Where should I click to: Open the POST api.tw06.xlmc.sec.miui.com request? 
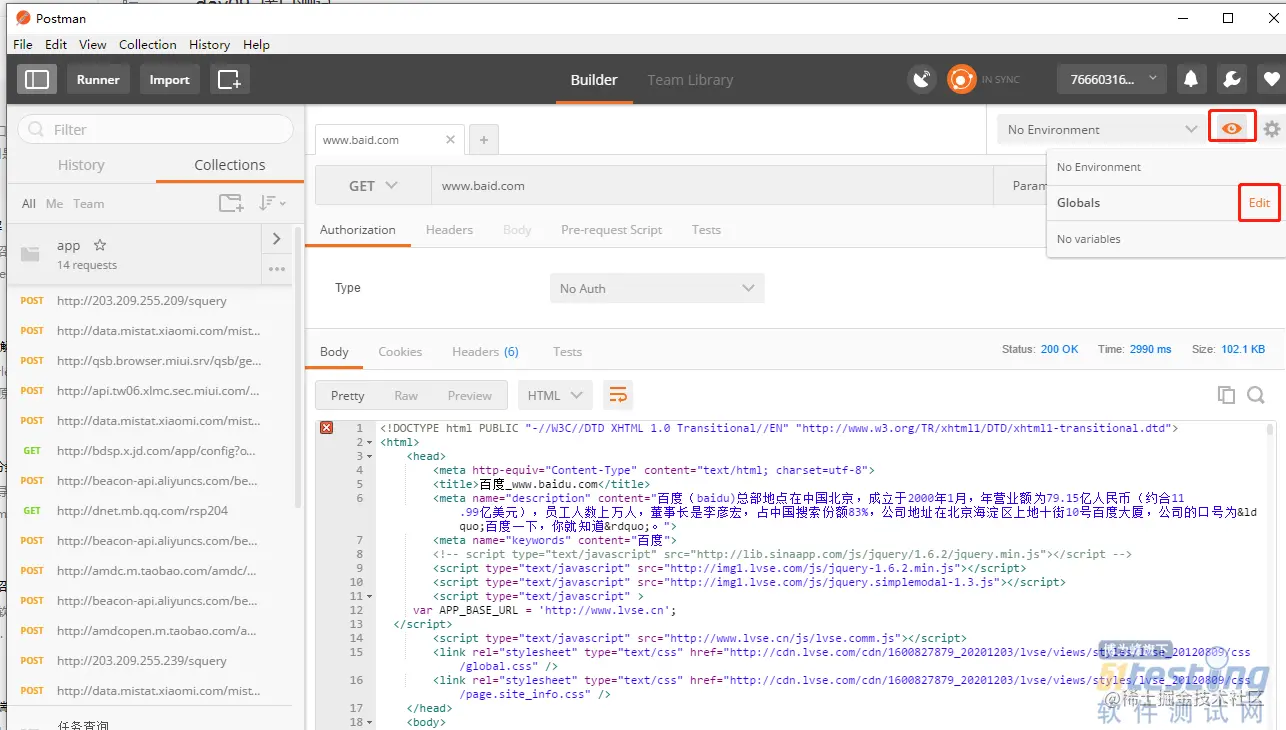(x=150, y=390)
